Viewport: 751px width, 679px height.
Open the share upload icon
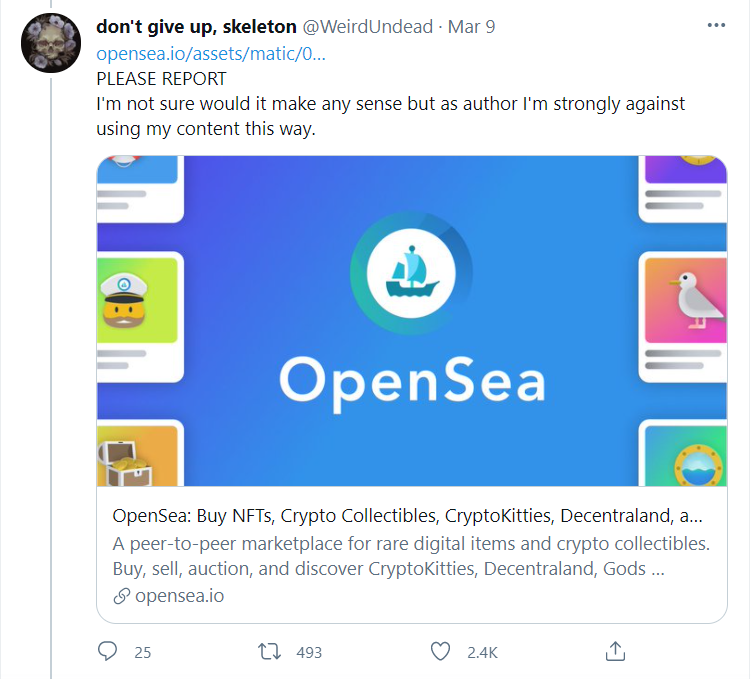[x=615, y=651]
